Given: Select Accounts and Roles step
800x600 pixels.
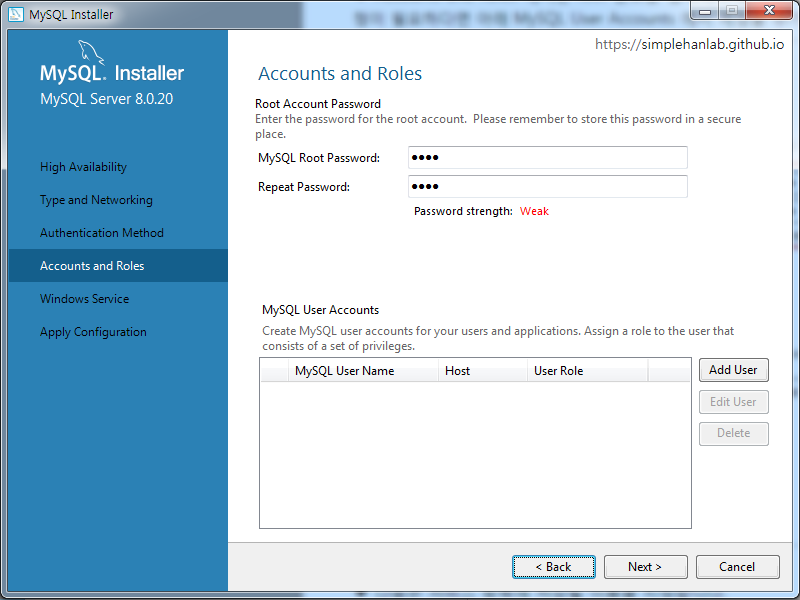Looking at the screenshot, I should 118,265.
